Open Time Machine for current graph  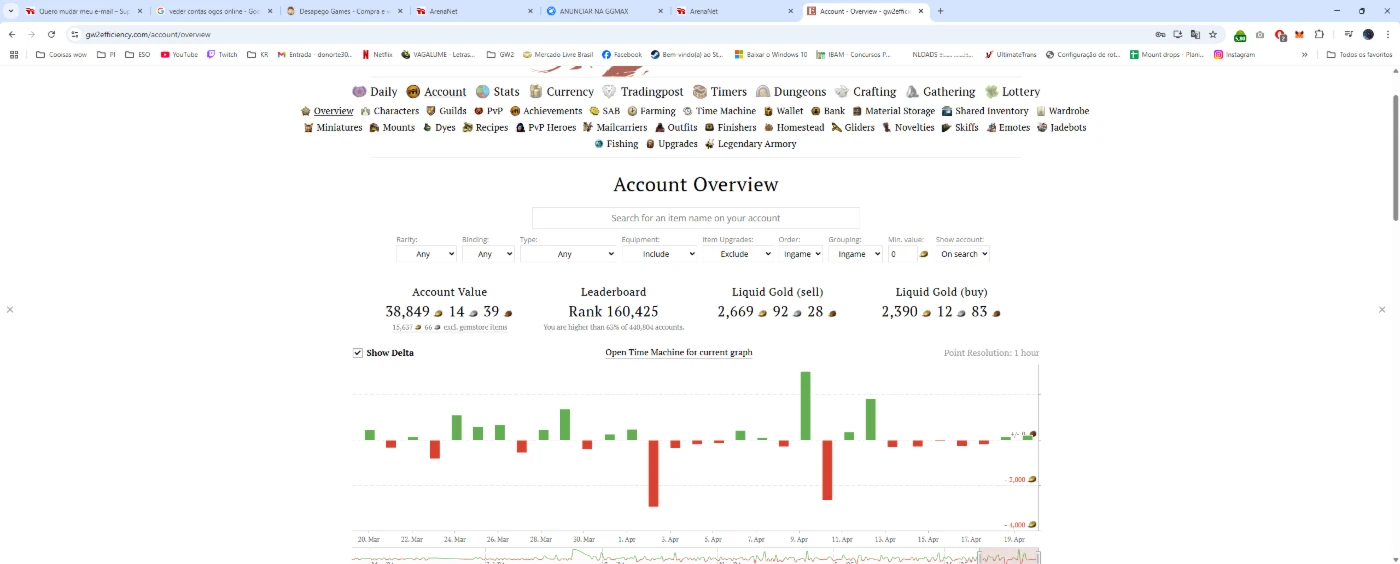(679, 353)
